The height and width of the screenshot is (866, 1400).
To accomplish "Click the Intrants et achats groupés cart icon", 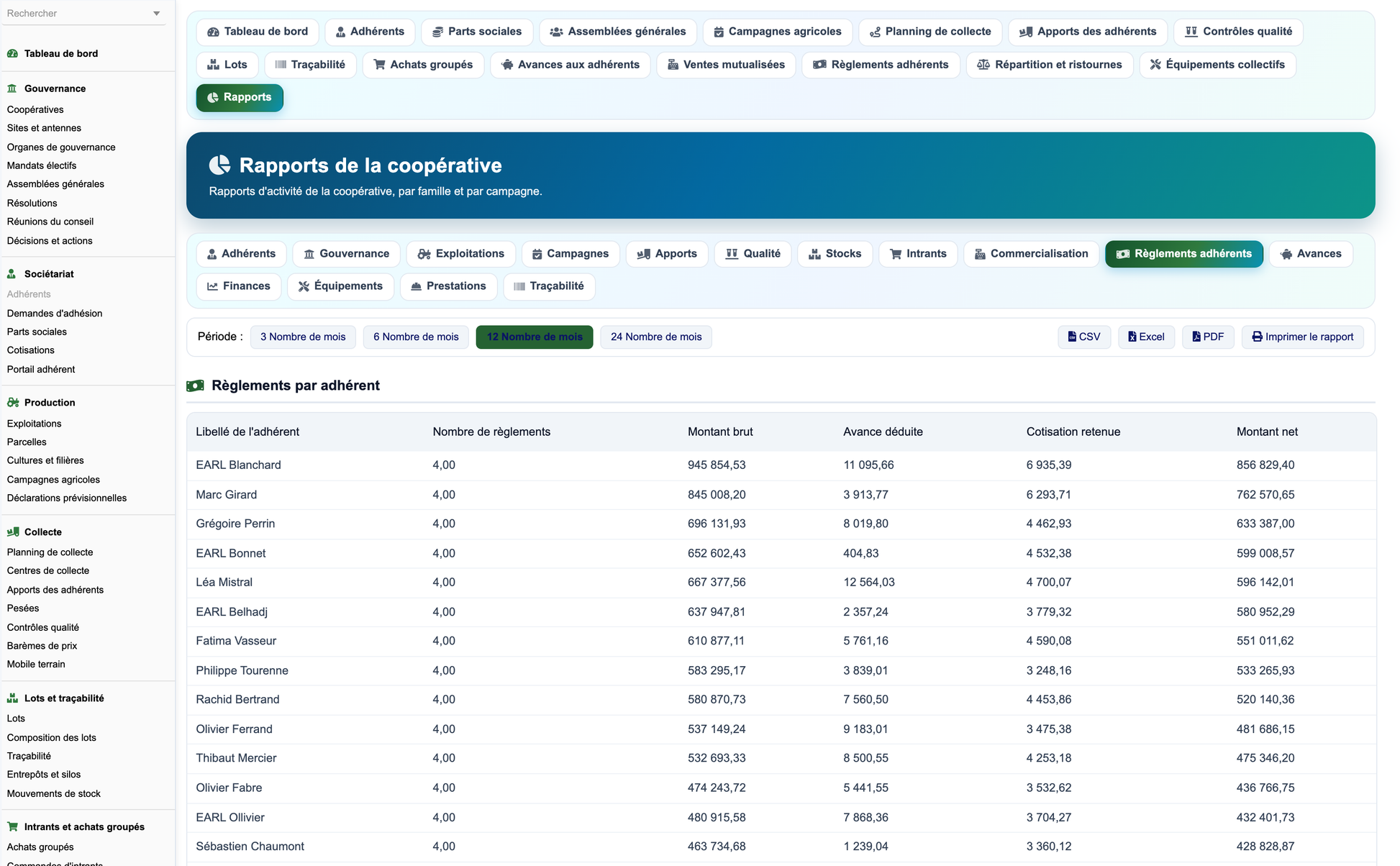I will tap(12, 827).
